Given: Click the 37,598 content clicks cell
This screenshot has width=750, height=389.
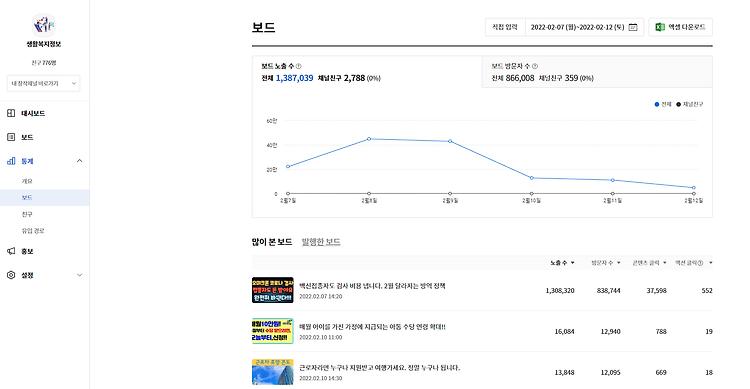Looking at the screenshot, I should pos(656,290).
